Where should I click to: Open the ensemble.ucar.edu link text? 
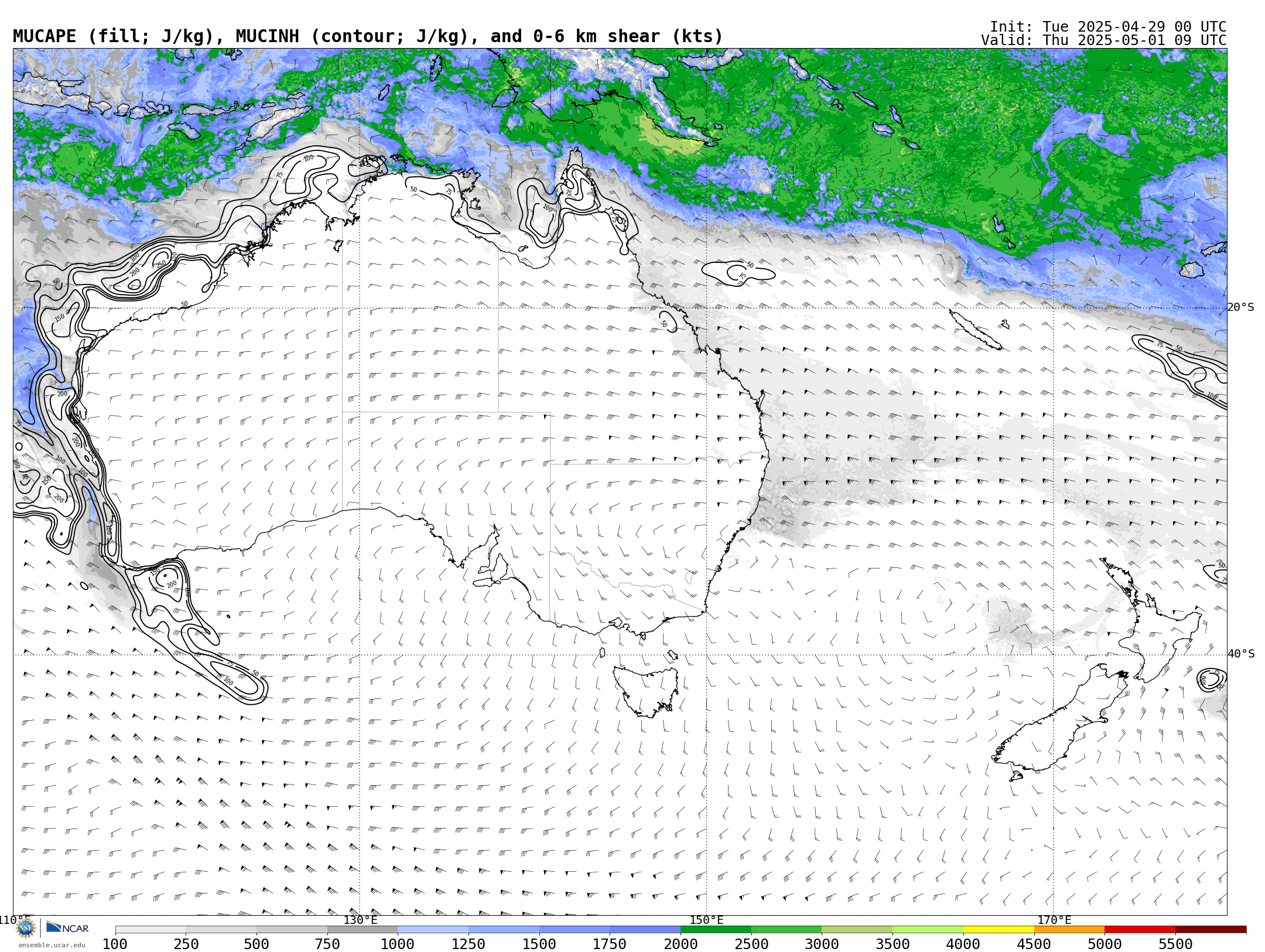click(x=52, y=945)
